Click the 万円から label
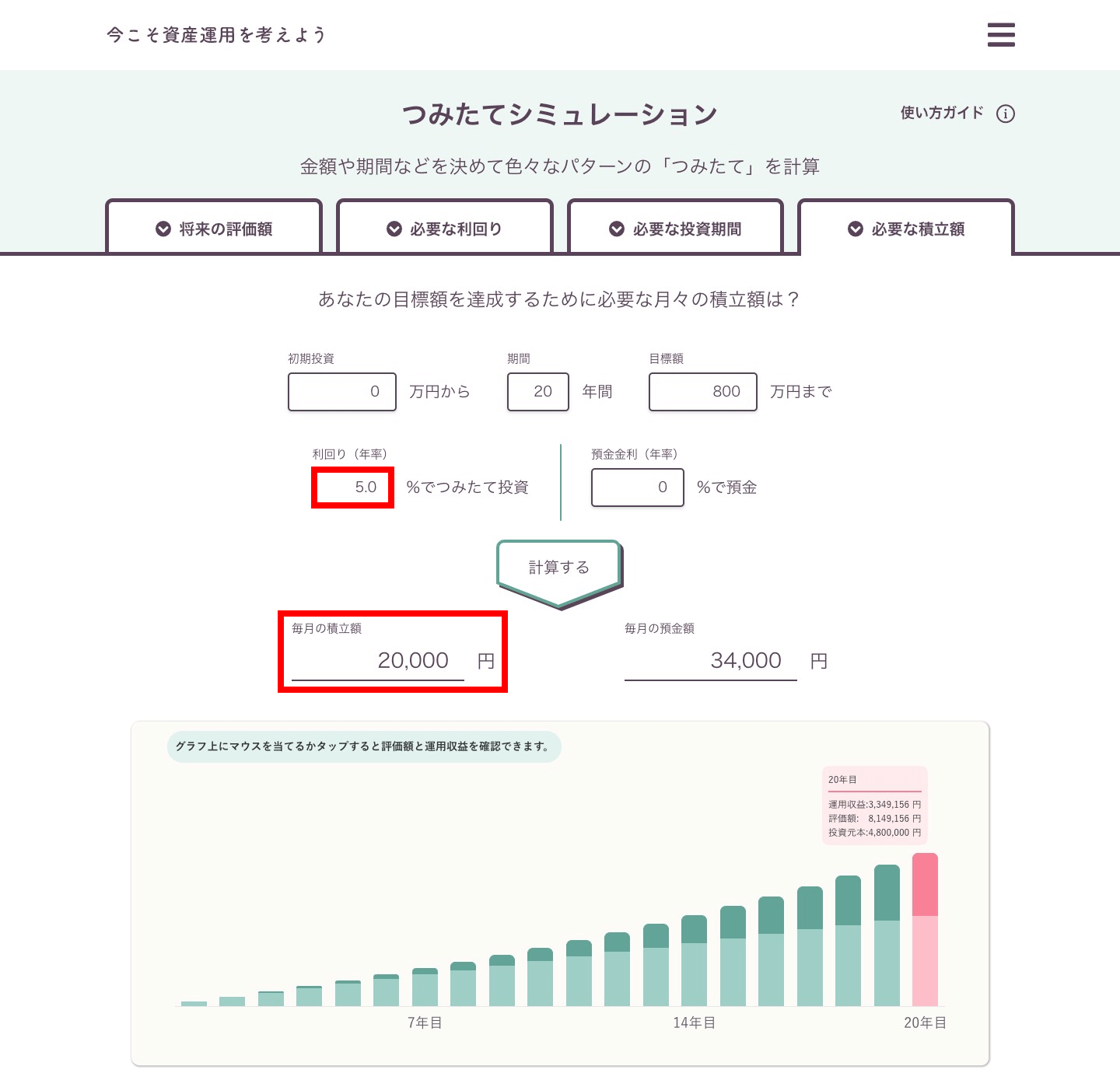This screenshot has height=1087, width=1120. coord(440,392)
